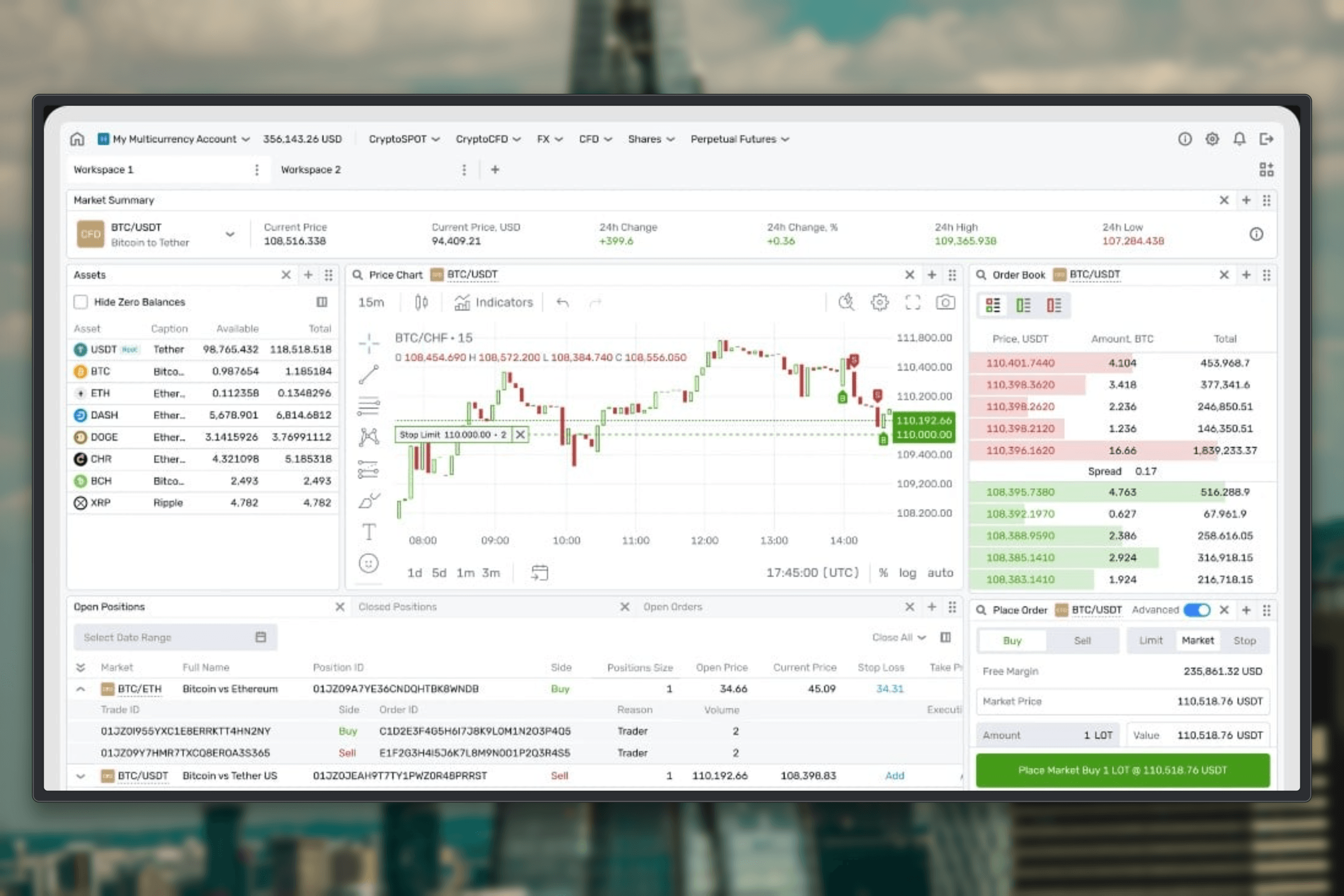Open Indicators on price chart
This screenshot has height=896, width=1344.
[x=493, y=302]
